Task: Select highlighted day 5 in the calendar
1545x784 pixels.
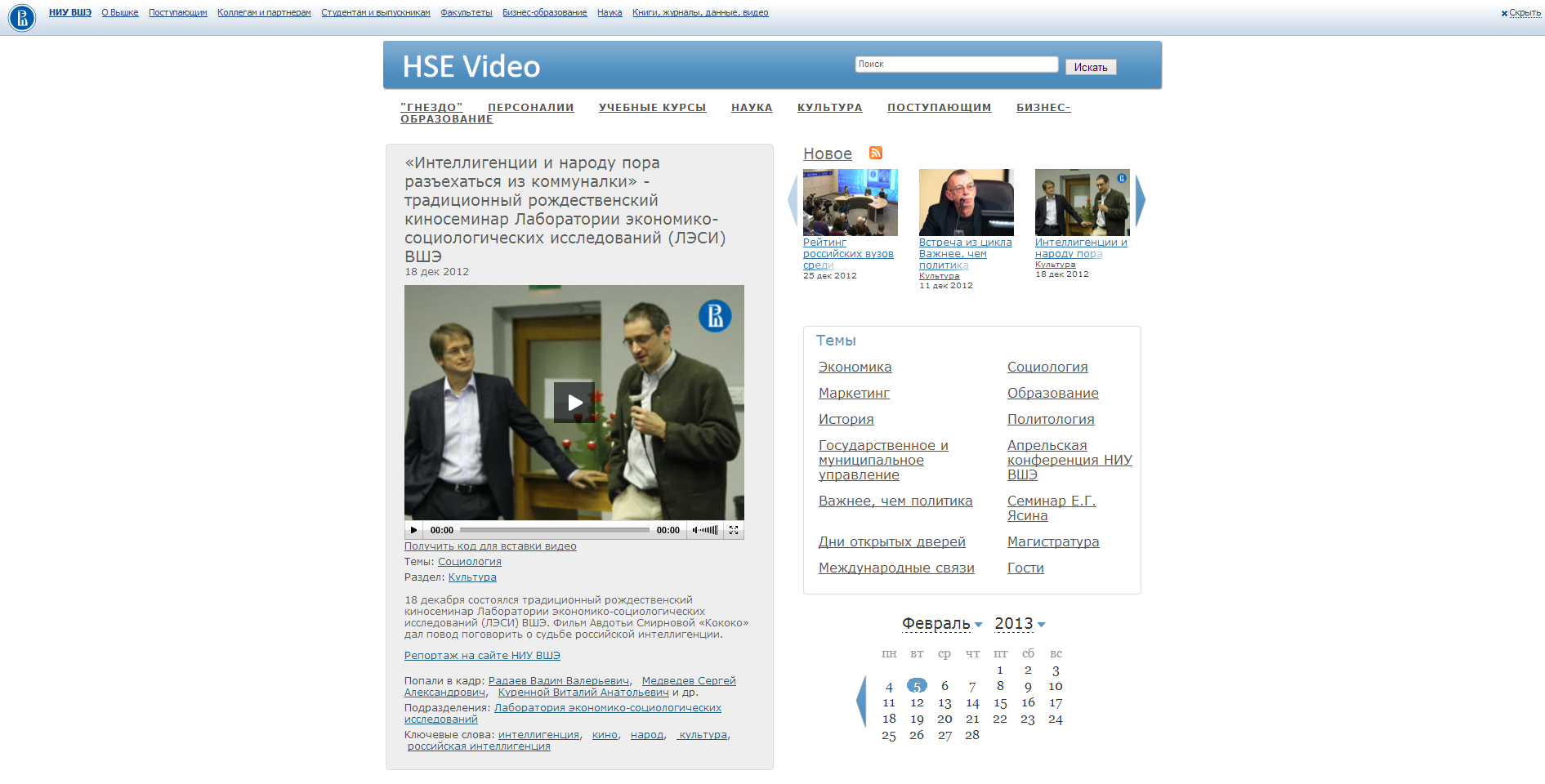Action: pos(917,686)
